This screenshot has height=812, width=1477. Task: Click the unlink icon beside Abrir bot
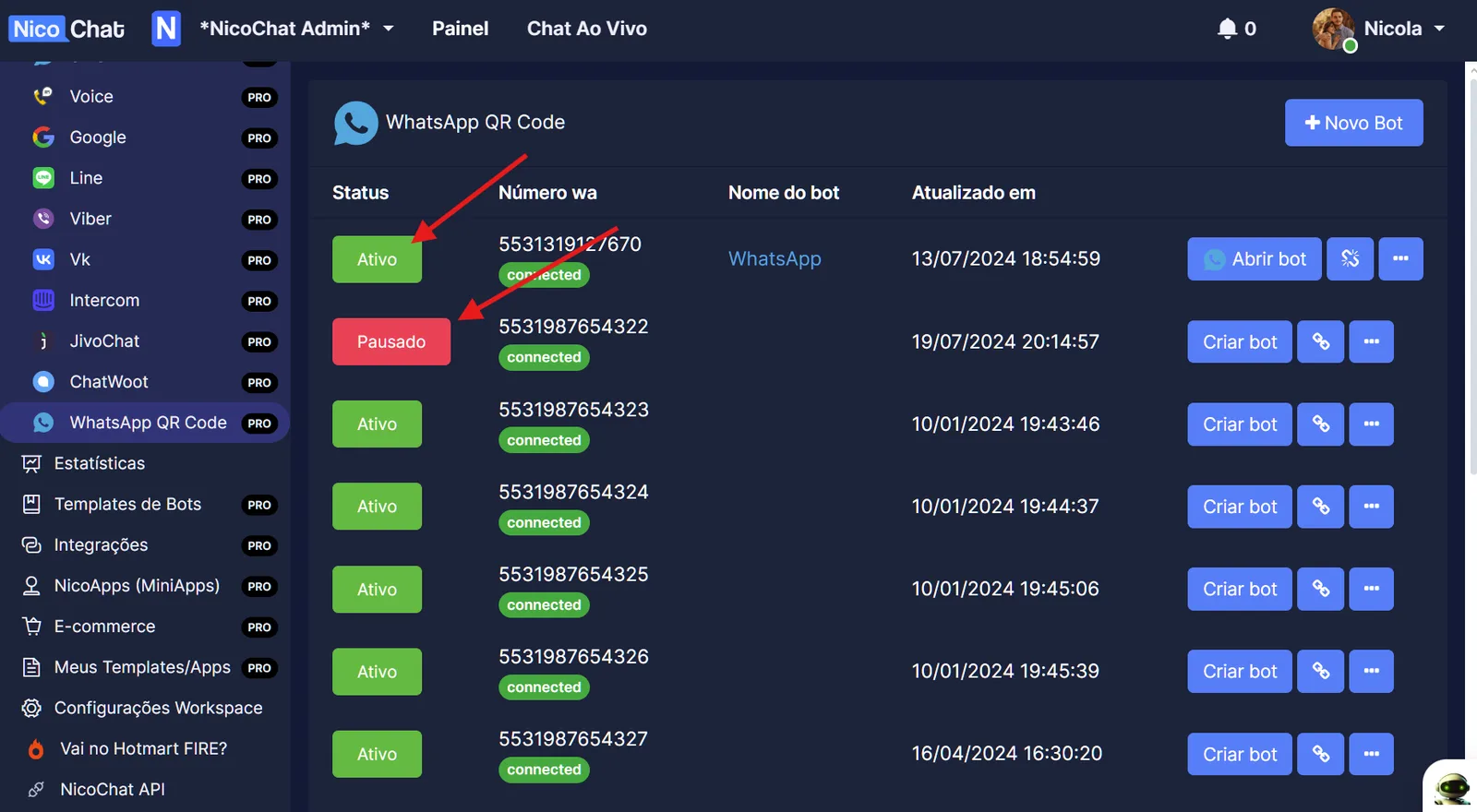tap(1351, 258)
